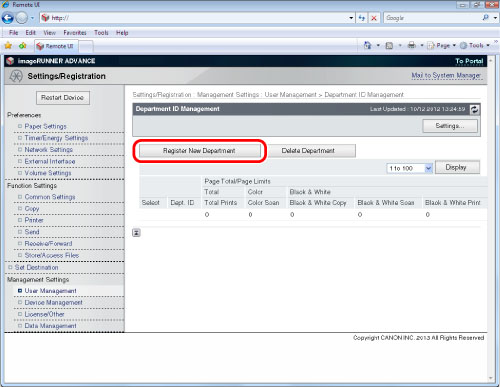Open the search provider dropdown arrow
The width and height of the screenshot is (500, 387).
click(495, 18)
